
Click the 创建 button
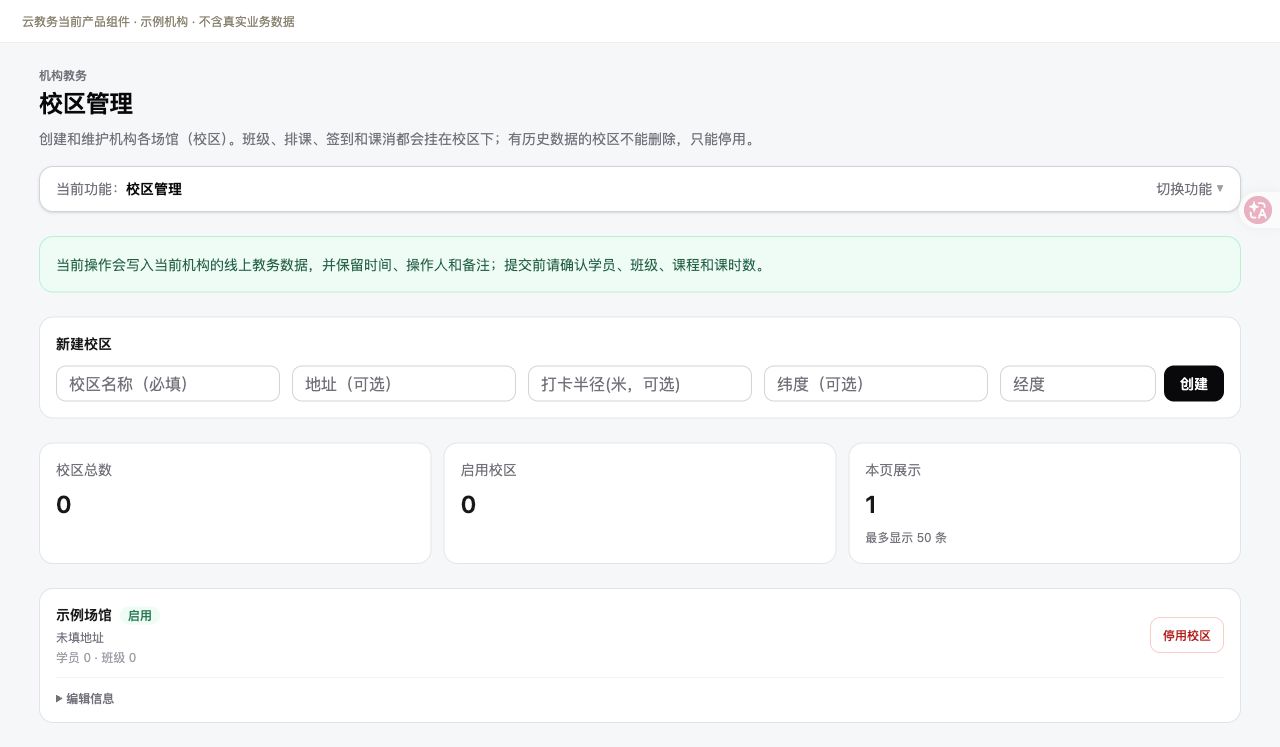1194,384
